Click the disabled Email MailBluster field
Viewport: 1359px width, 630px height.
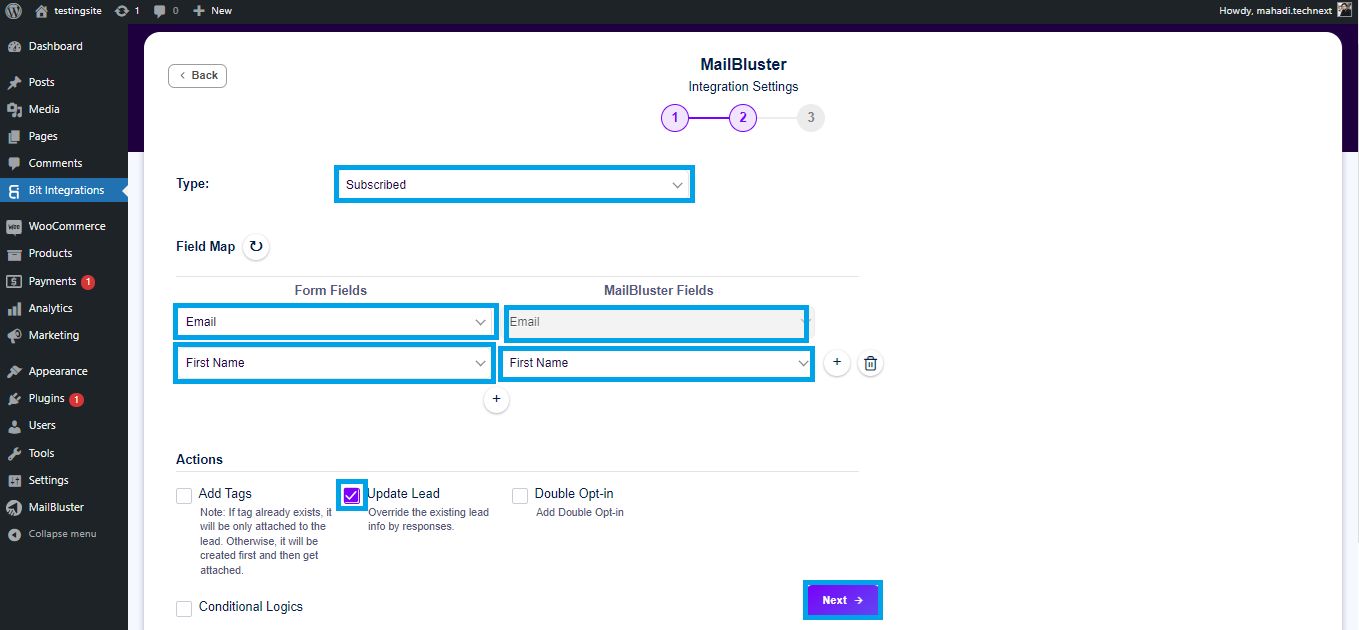tap(656, 322)
